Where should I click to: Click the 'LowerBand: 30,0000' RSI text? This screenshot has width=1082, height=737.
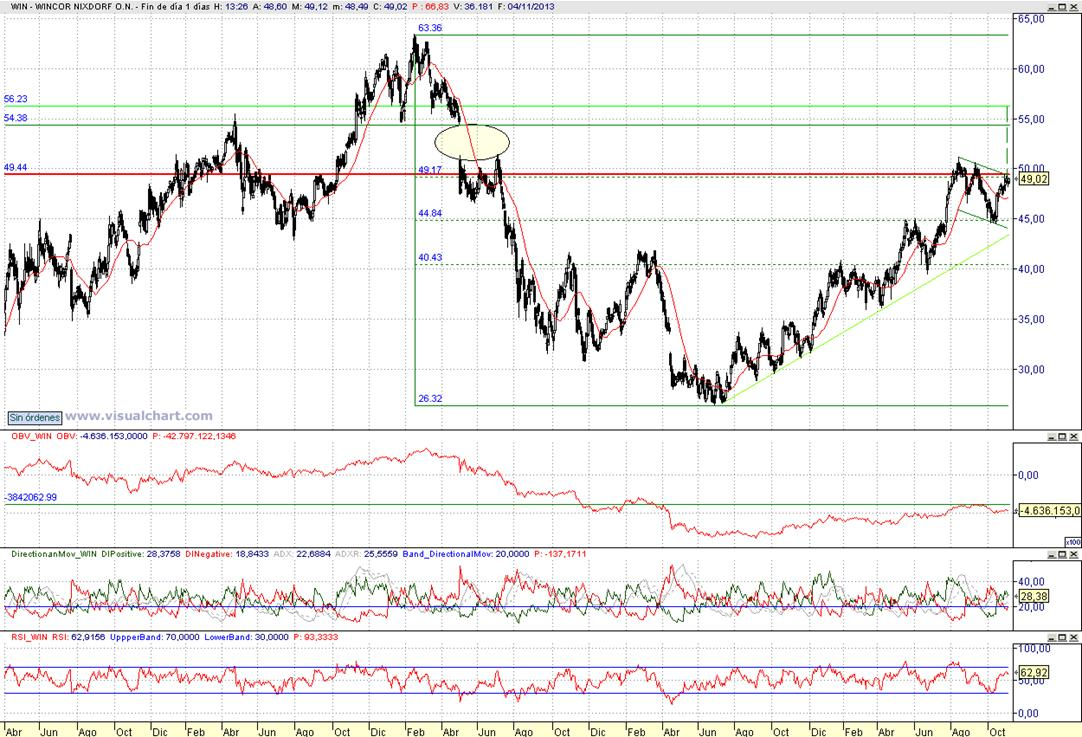pos(246,637)
